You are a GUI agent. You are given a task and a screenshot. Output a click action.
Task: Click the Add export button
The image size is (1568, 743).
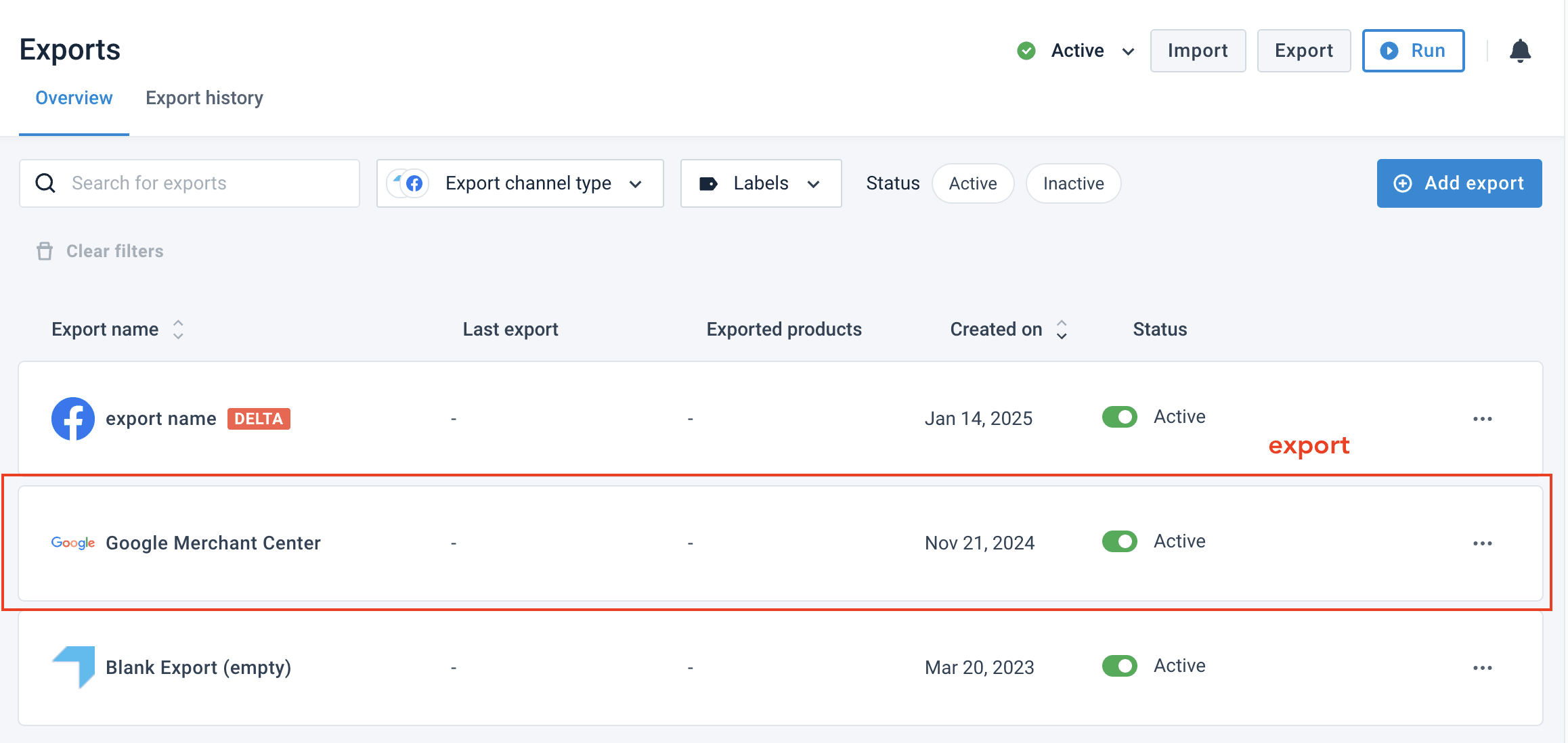click(x=1459, y=183)
